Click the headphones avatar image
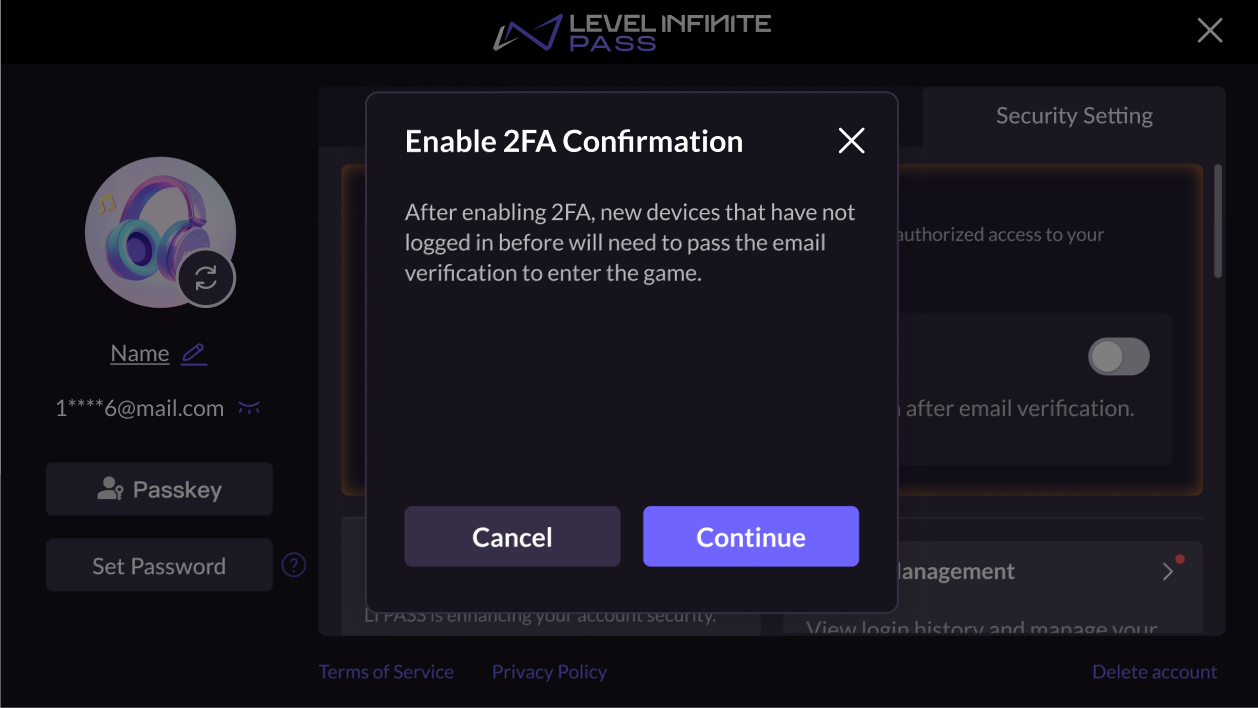Image resolution: width=1258 pixels, height=708 pixels. coord(160,230)
